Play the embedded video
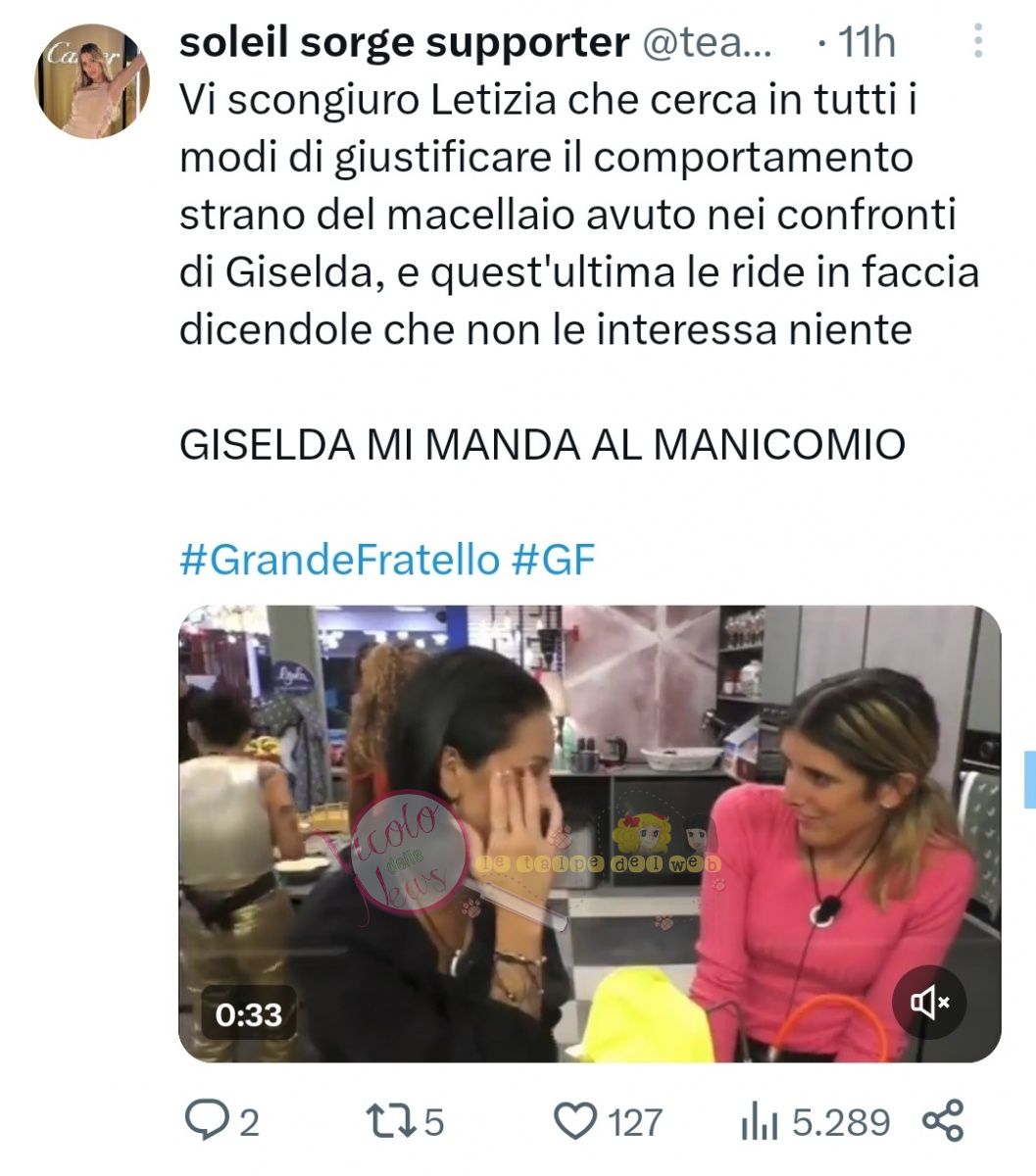 (589, 834)
